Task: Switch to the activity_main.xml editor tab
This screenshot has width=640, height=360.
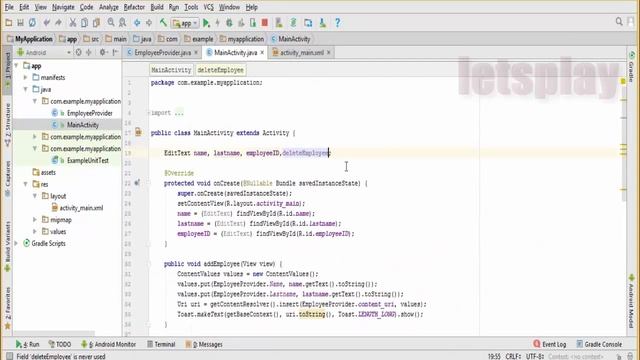Action: click(302, 53)
